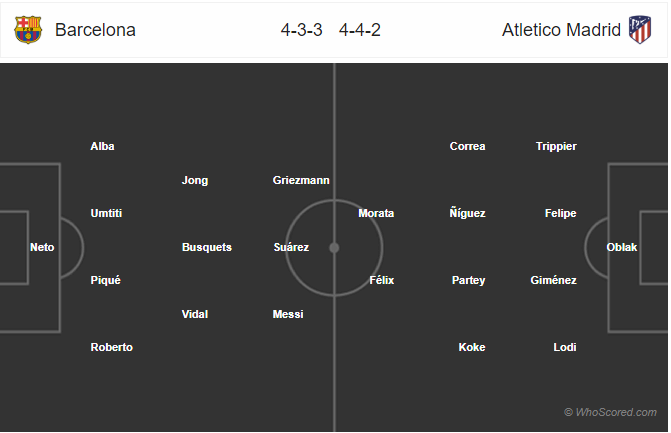Click on Piqué in defense
Image resolution: width=671 pixels, height=433 pixels.
point(105,280)
